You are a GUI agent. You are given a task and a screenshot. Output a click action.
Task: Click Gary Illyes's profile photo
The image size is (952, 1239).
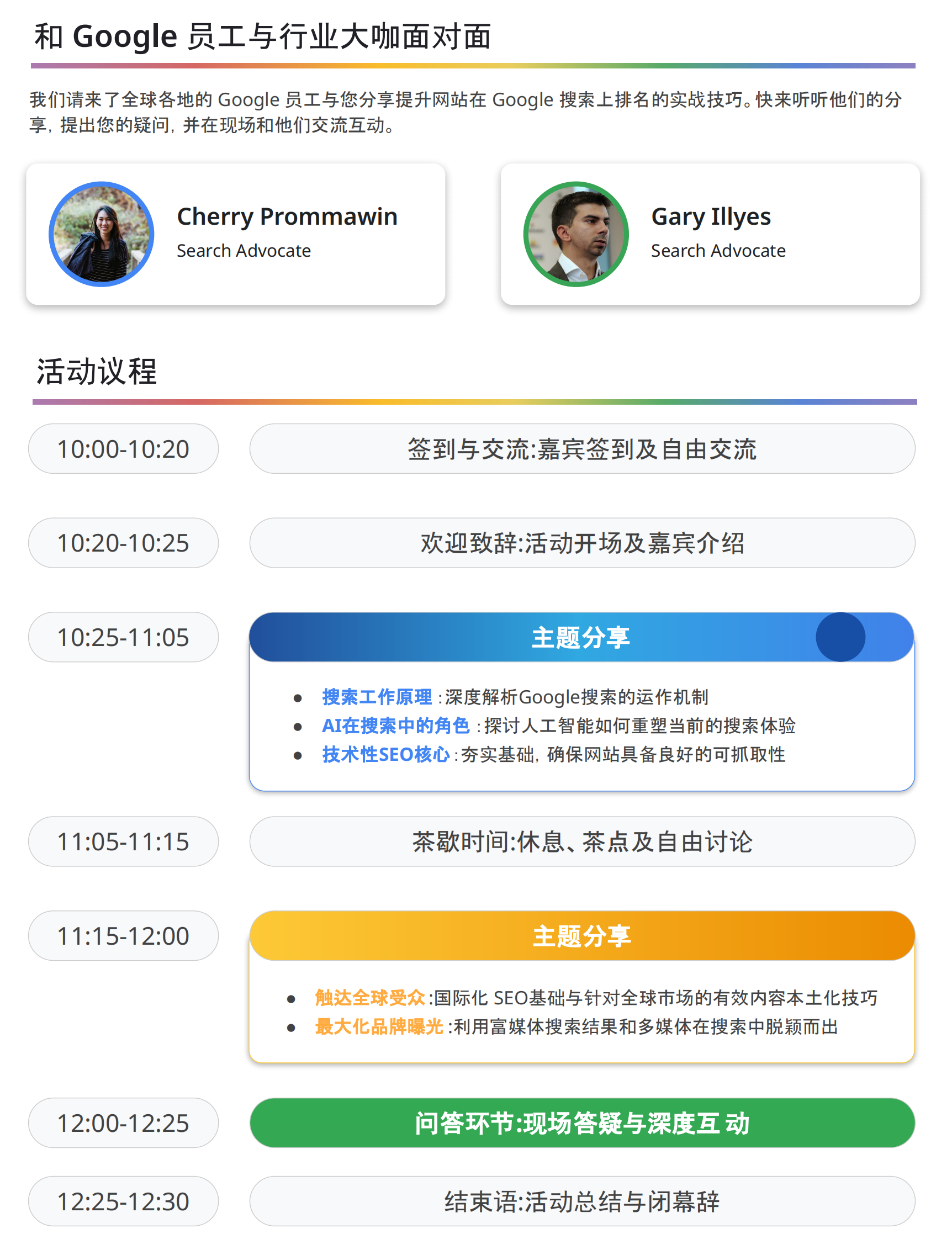pyautogui.click(x=576, y=234)
